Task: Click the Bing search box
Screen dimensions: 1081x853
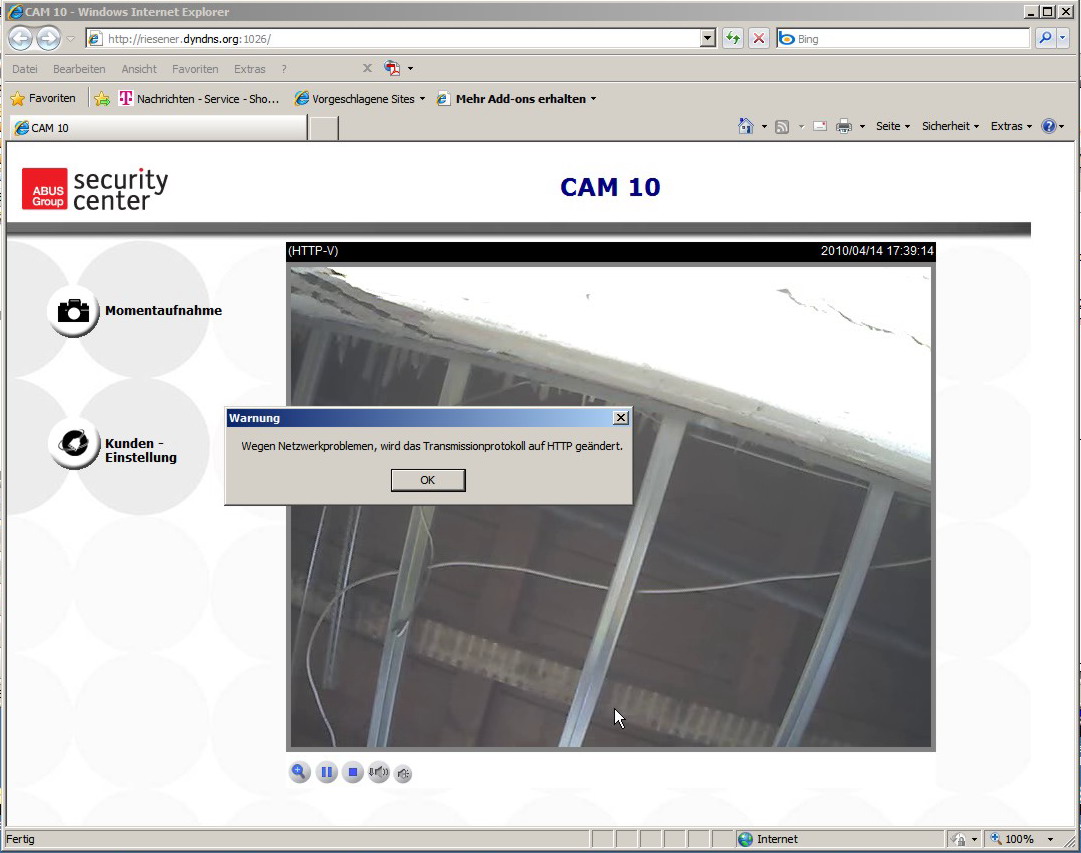Action: point(903,39)
